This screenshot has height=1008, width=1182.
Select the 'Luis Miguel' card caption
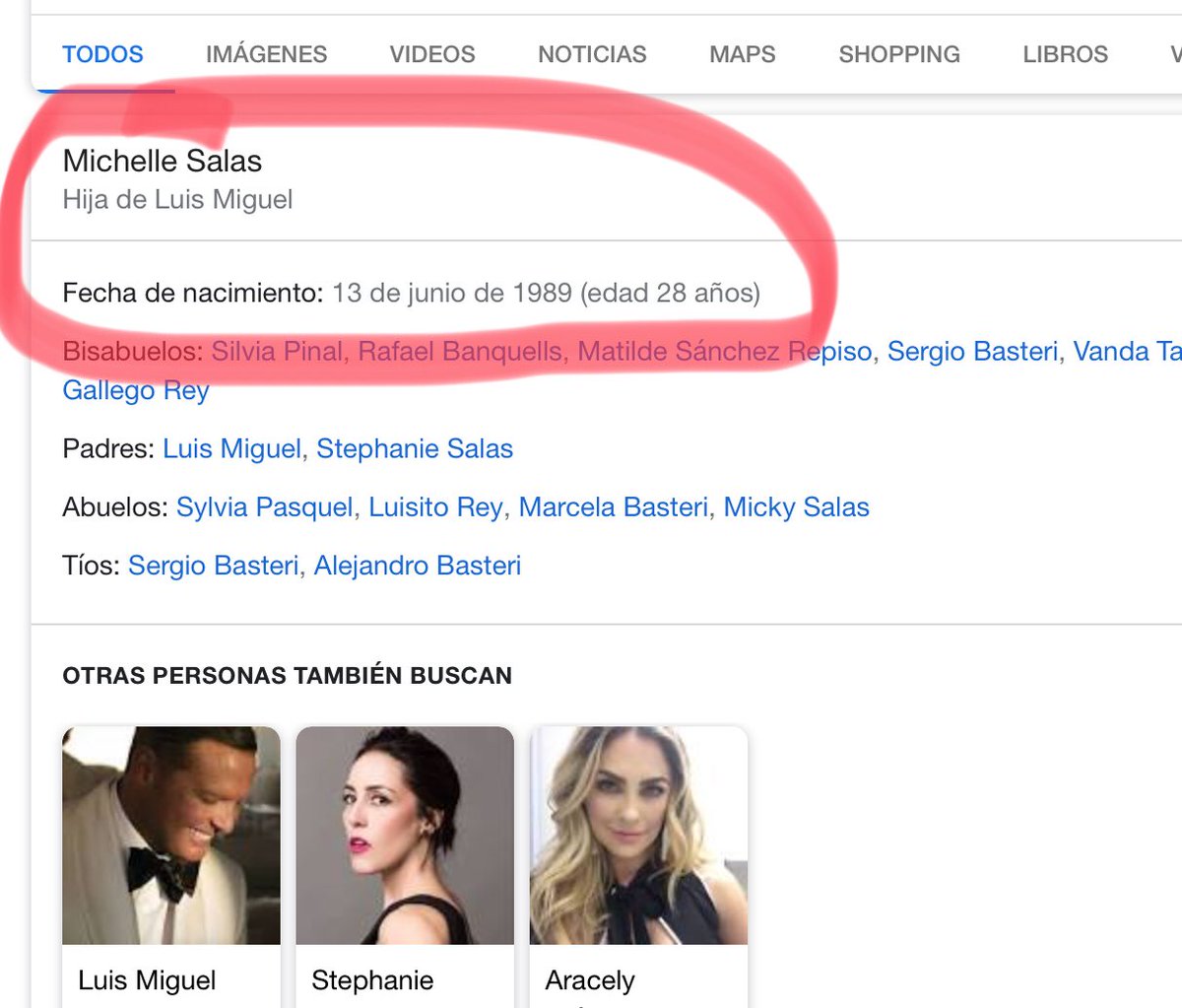click(x=147, y=980)
